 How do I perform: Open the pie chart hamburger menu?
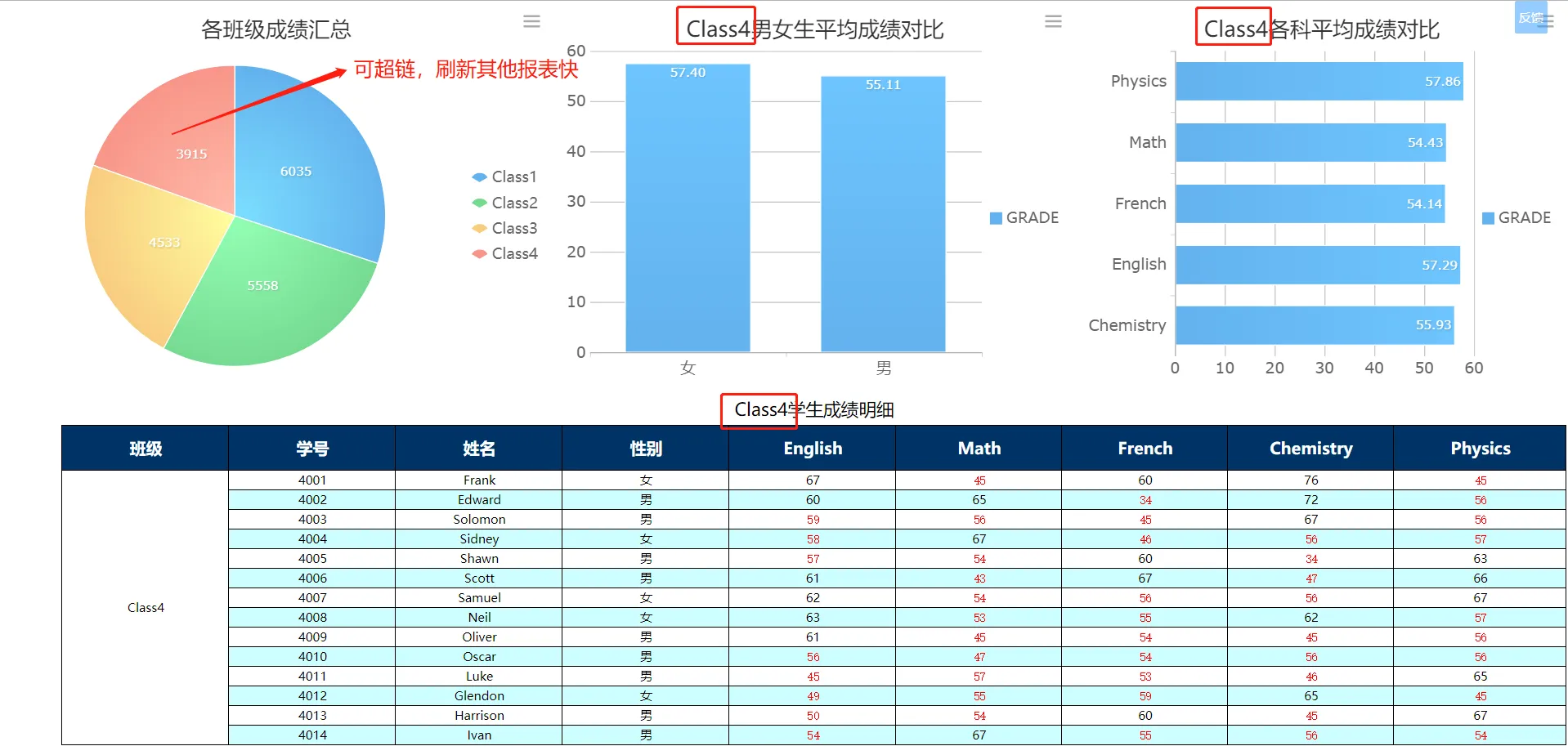(531, 21)
